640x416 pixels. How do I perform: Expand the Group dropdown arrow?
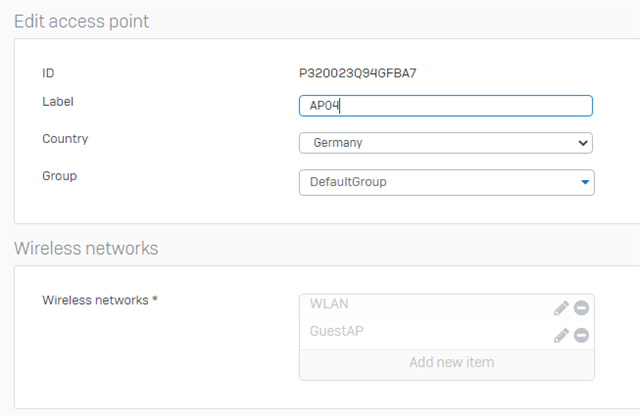pos(585,182)
